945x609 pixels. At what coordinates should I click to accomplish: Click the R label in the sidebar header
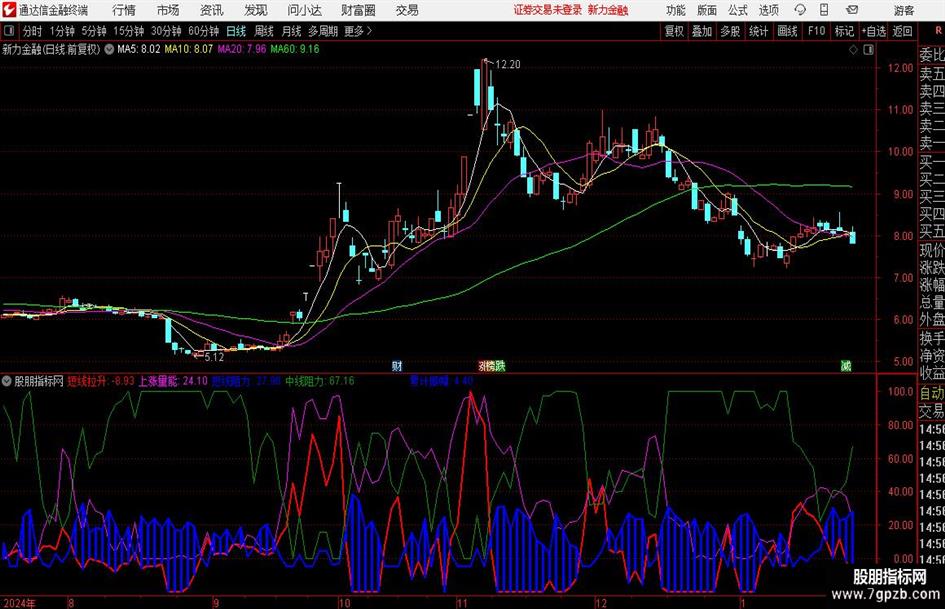pyautogui.click(x=938, y=30)
